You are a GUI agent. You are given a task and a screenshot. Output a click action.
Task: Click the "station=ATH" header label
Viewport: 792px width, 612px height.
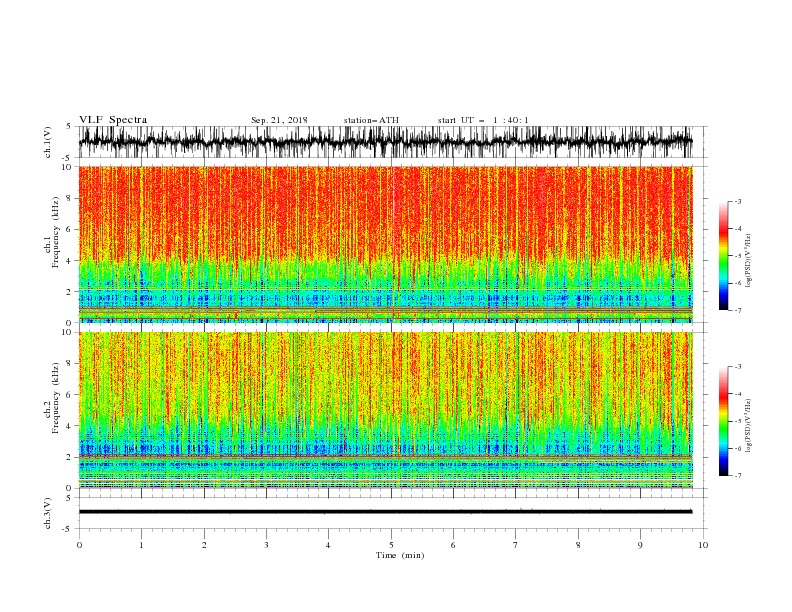point(371,120)
